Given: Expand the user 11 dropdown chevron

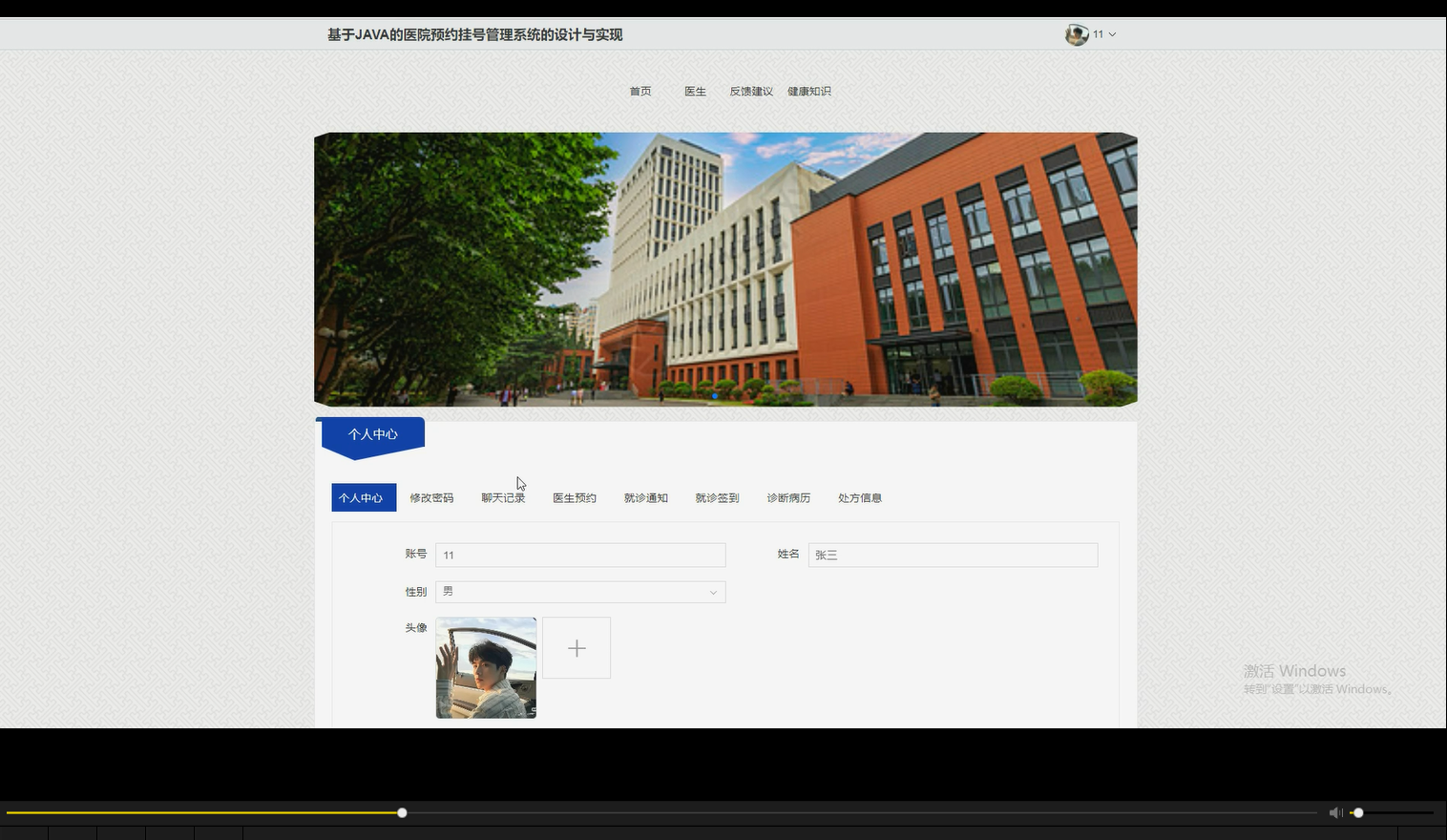Looking at the screenshot, I should [x=1112, y=34].
